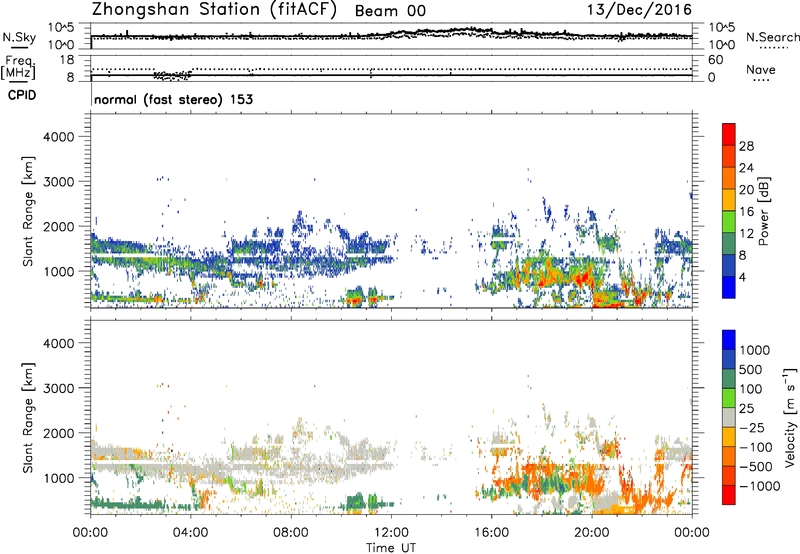Click the "12" label on power colorbar
Image resolution: width=800 pixels, height=554 pixels.
[x=746, y=234]
